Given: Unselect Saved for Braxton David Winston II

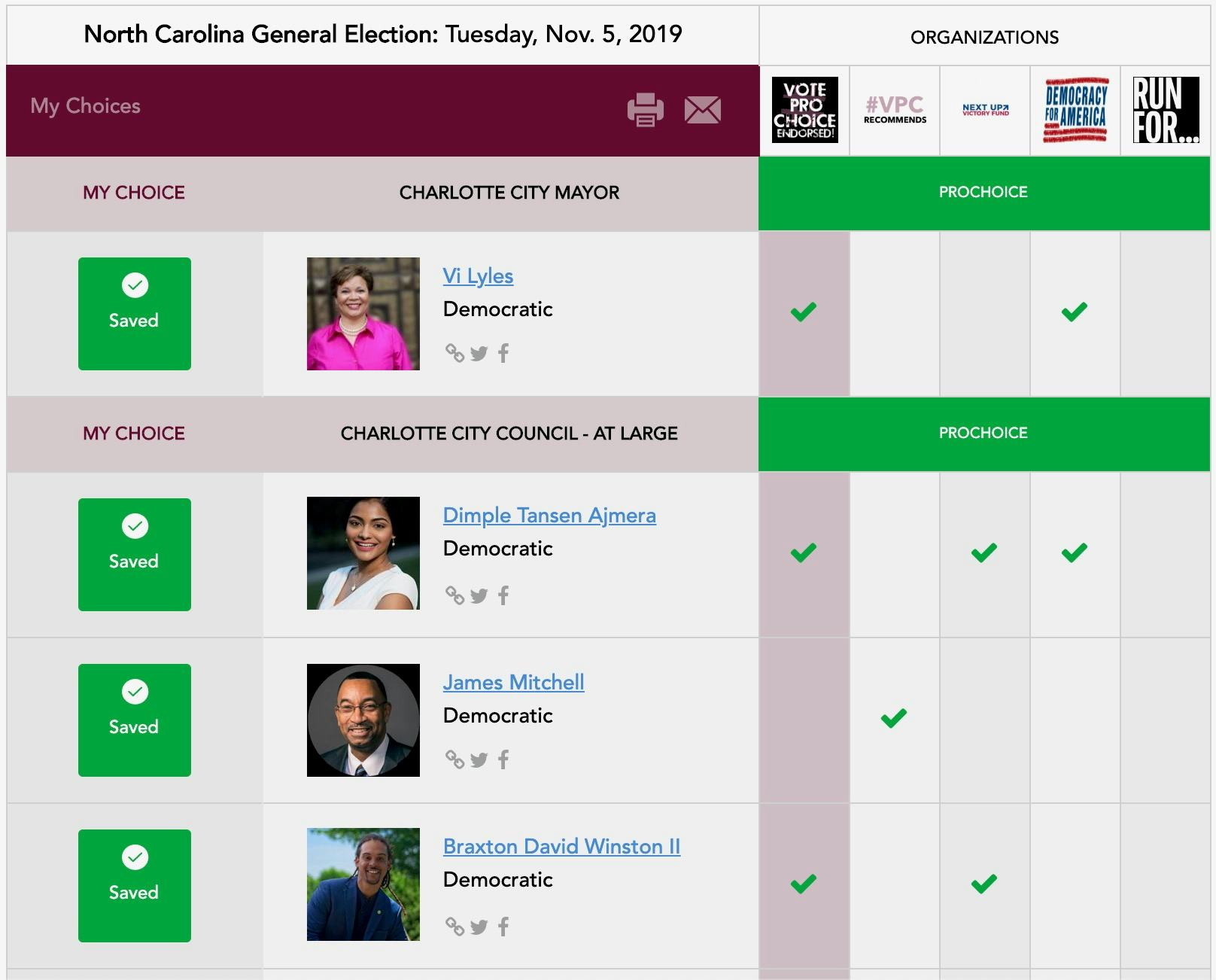Looking at the screenshot, I should pyautogui.click(x=134, y=886).
